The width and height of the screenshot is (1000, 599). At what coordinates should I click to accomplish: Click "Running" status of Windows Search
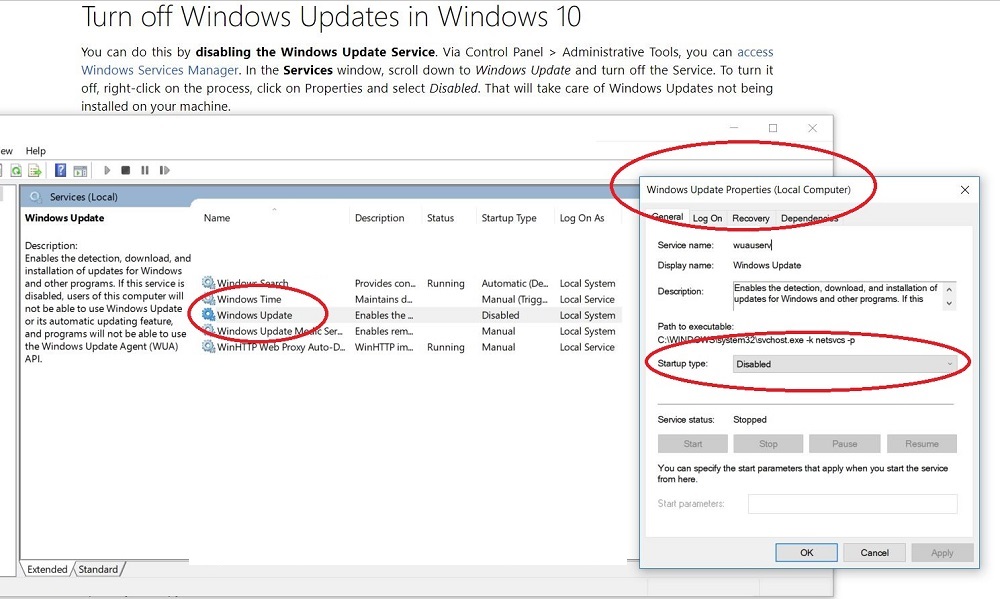(446, 283)
